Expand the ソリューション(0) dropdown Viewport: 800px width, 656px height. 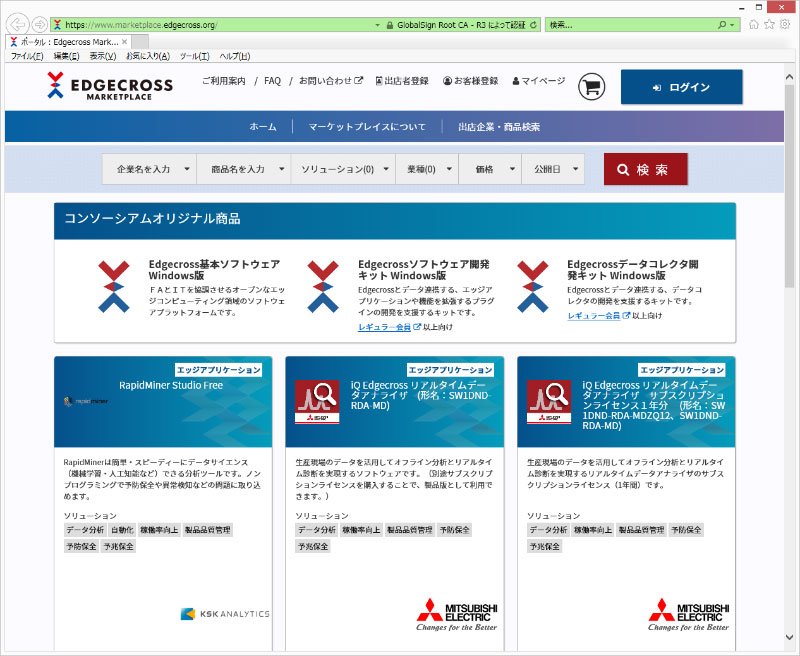click(x=343, y=169)
